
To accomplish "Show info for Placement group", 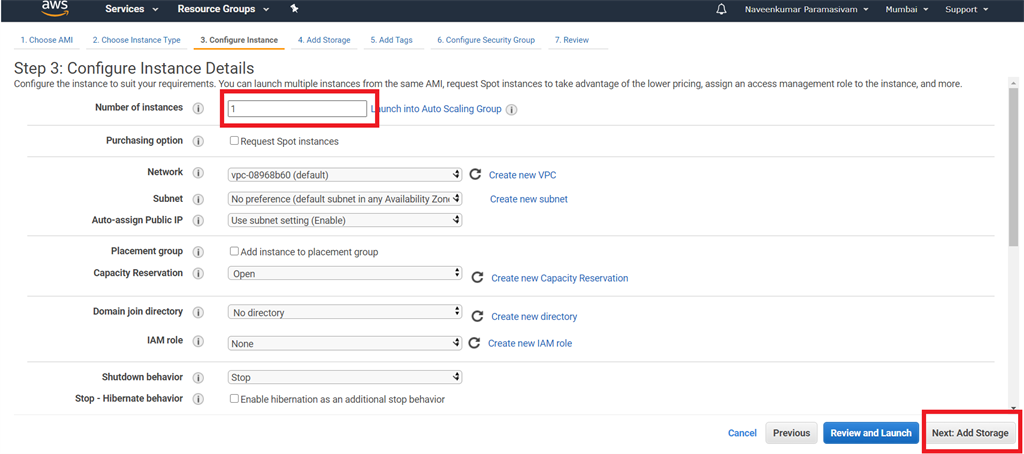I will 199,252.
